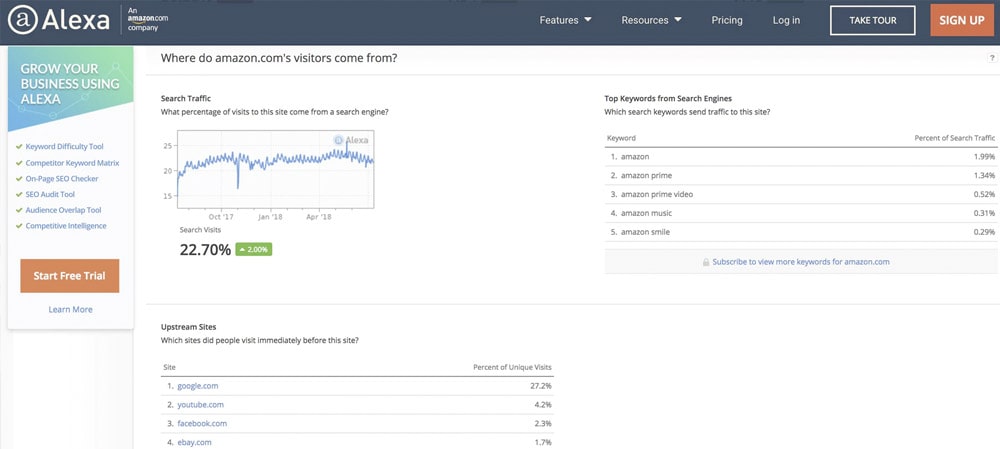This screenshot has width=1000, height=449.
Task: Click the Search Traffic heading
Action: (x=186, y=99)
